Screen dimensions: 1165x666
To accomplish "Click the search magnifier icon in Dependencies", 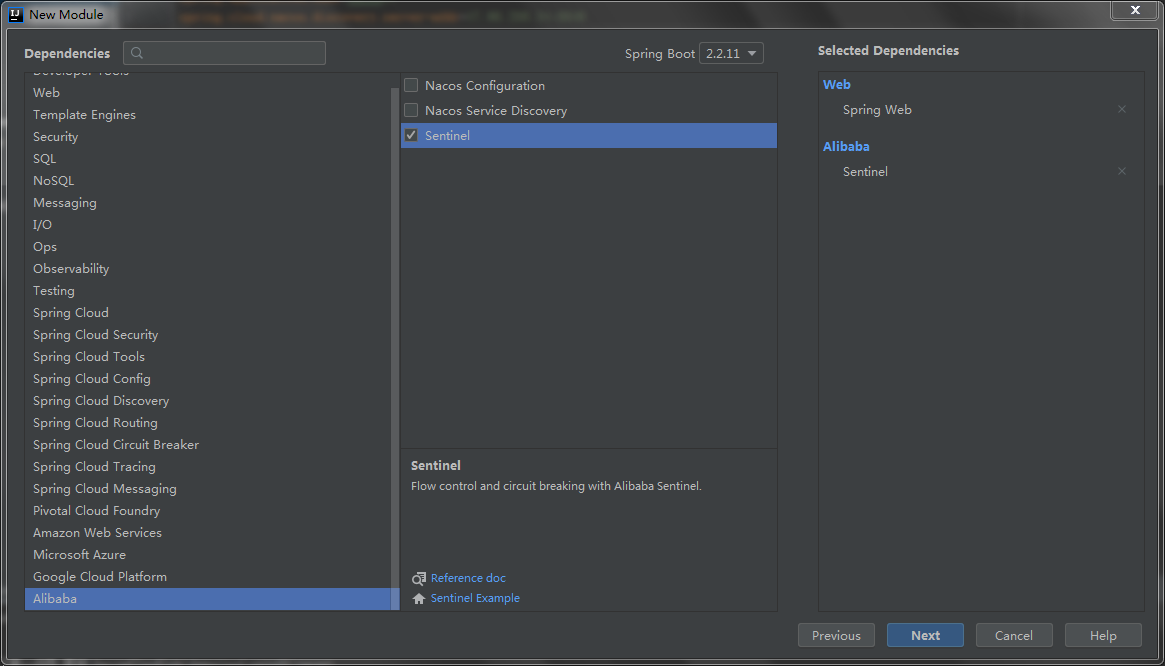I will tap(137, 54).
